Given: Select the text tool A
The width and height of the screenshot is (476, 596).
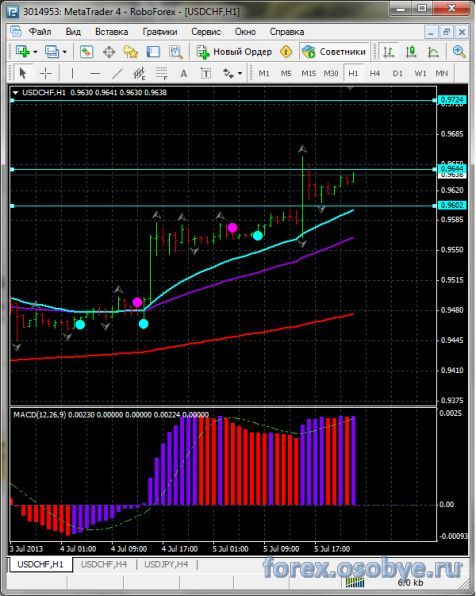Looking at the screenshot, I should point(184,73).
